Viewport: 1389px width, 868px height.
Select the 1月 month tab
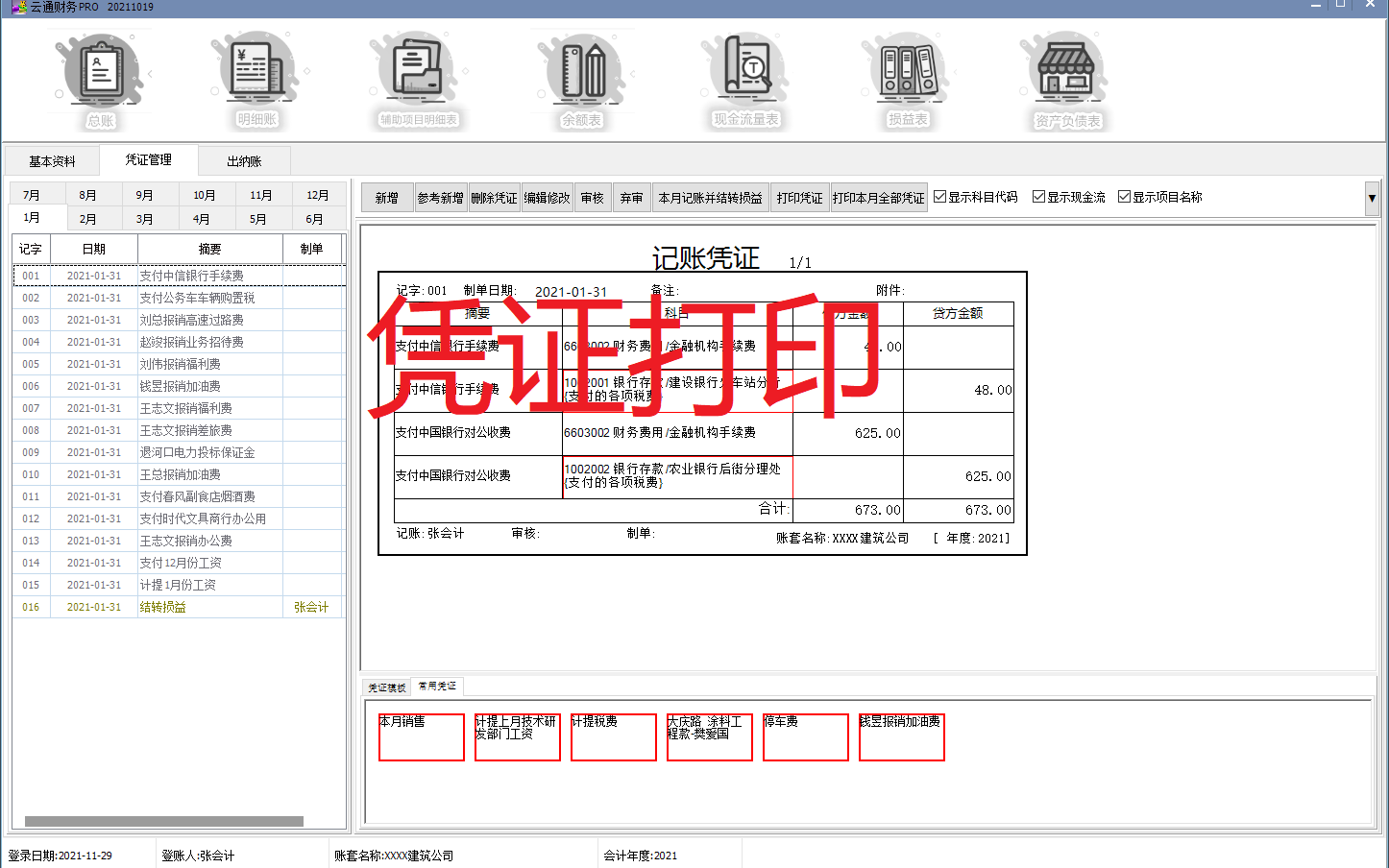coord(32,218)
